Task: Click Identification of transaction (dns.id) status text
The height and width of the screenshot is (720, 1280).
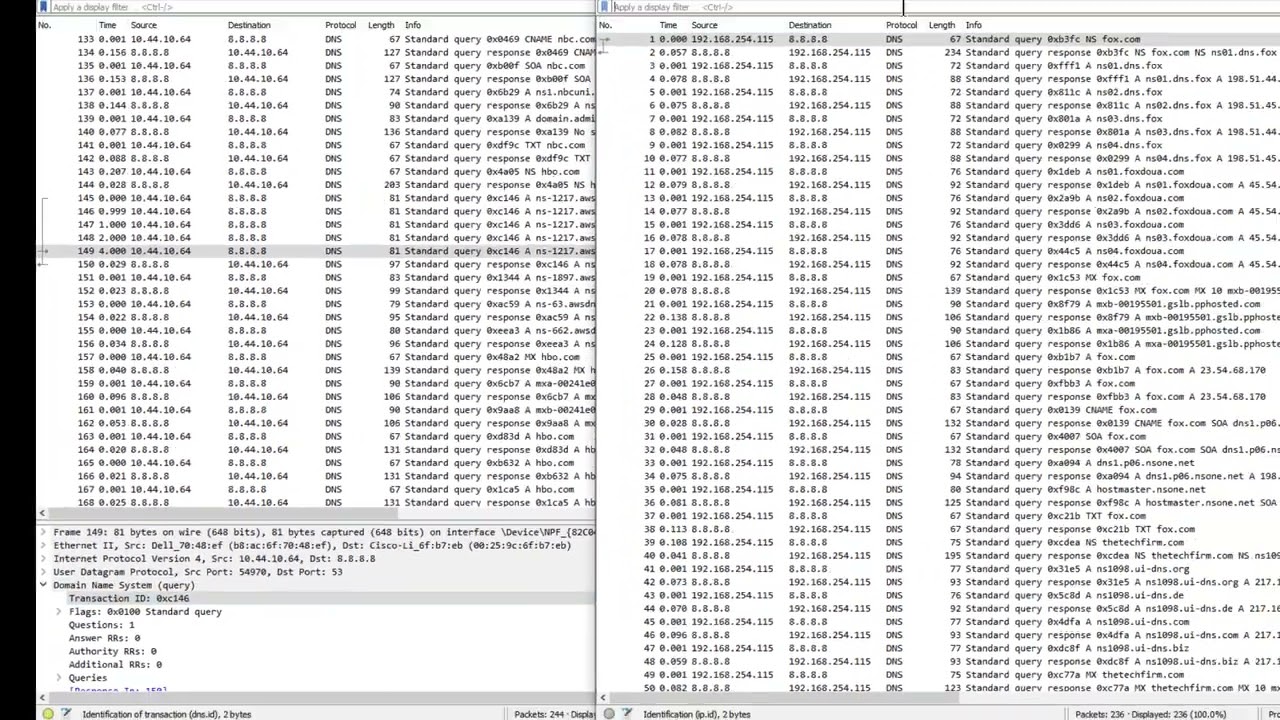Action: click(166, 714)
